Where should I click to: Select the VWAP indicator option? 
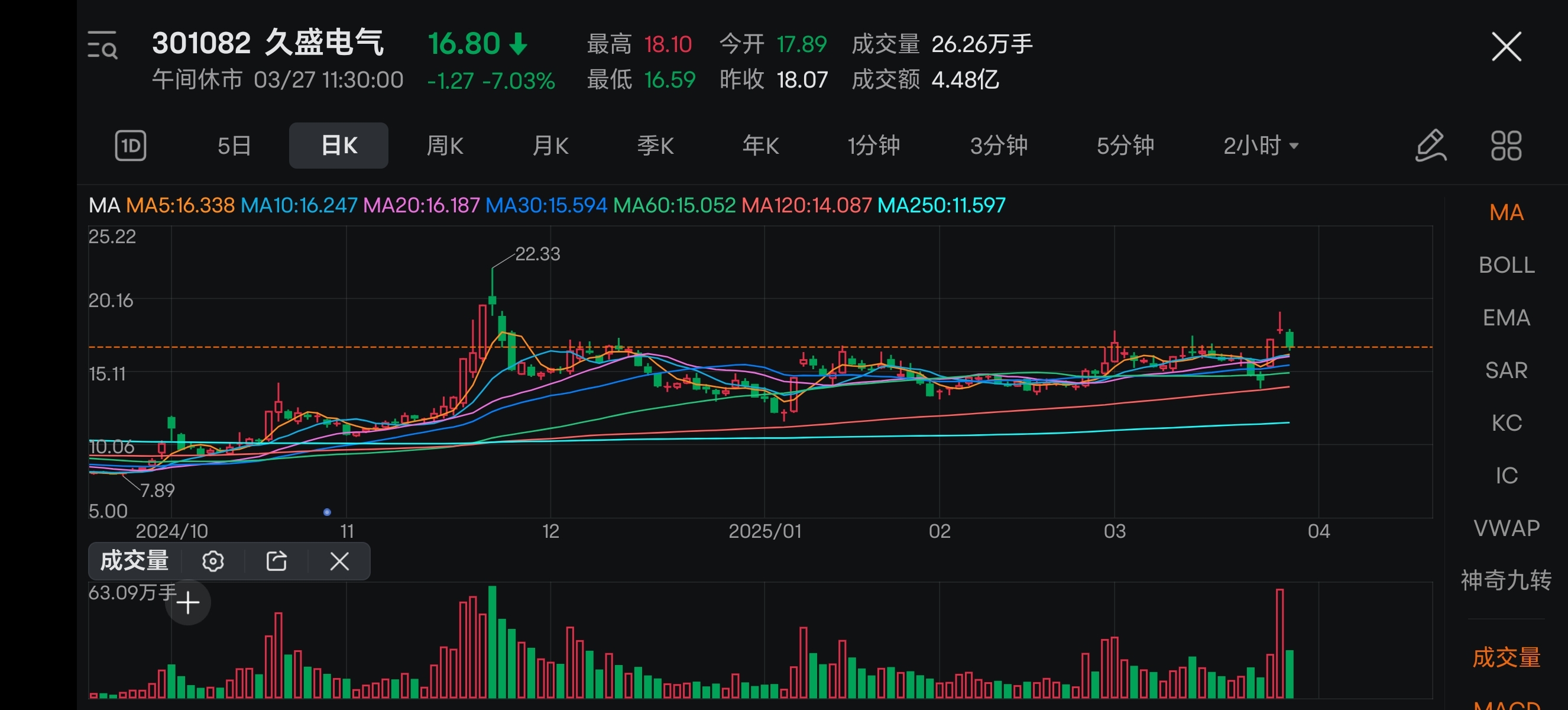point(1506,528)
